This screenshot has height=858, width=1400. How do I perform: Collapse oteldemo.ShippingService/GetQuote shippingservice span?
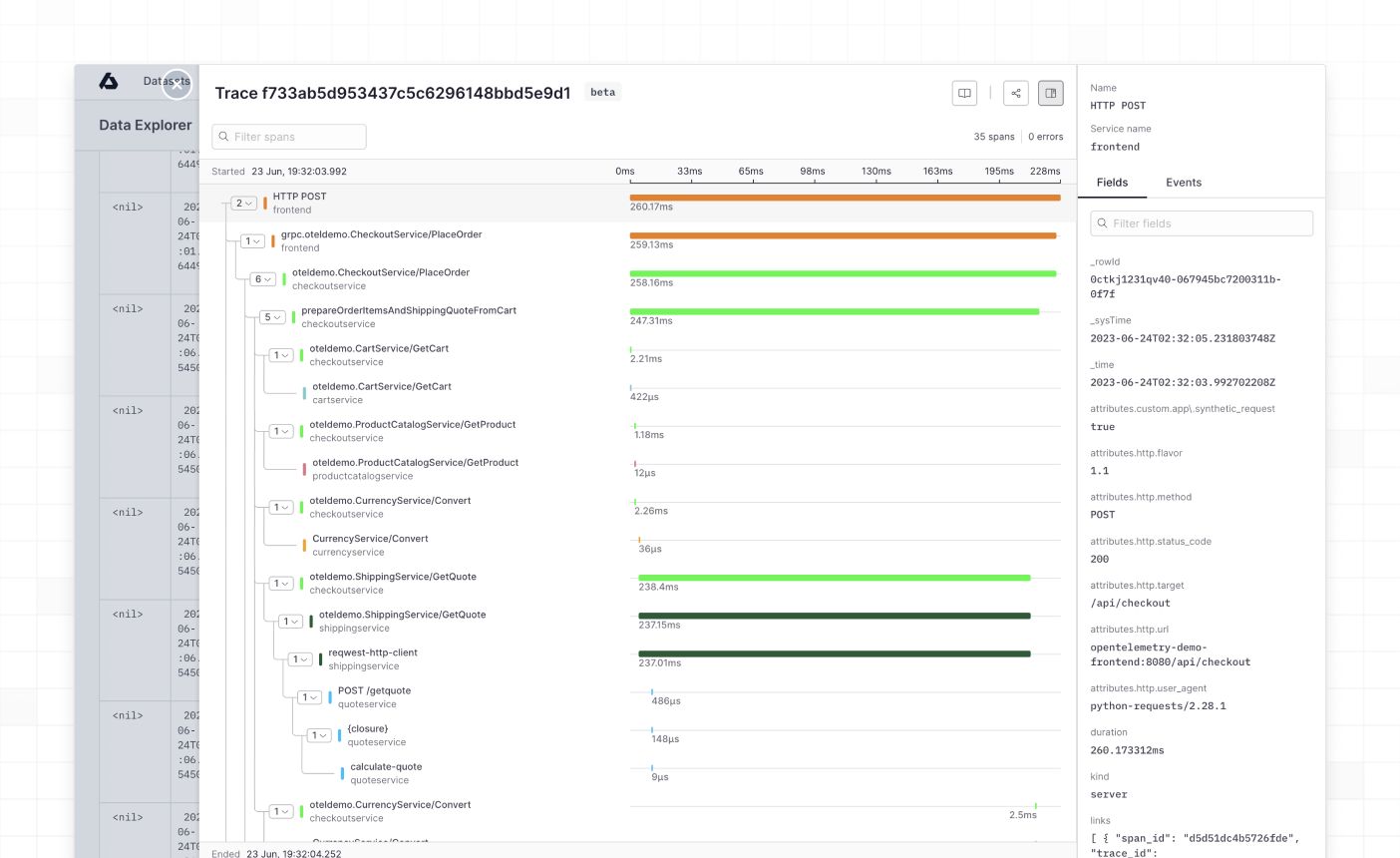coord(291,622)
